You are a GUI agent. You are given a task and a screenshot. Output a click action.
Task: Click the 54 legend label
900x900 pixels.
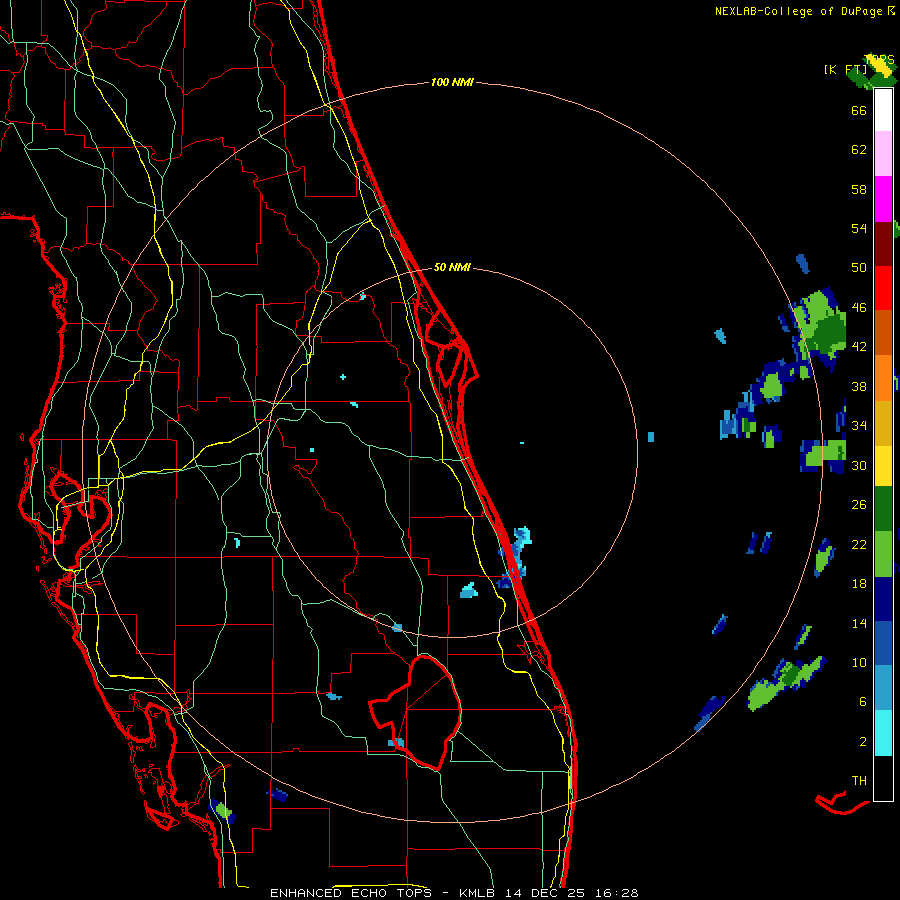click(x=859, y=228)
